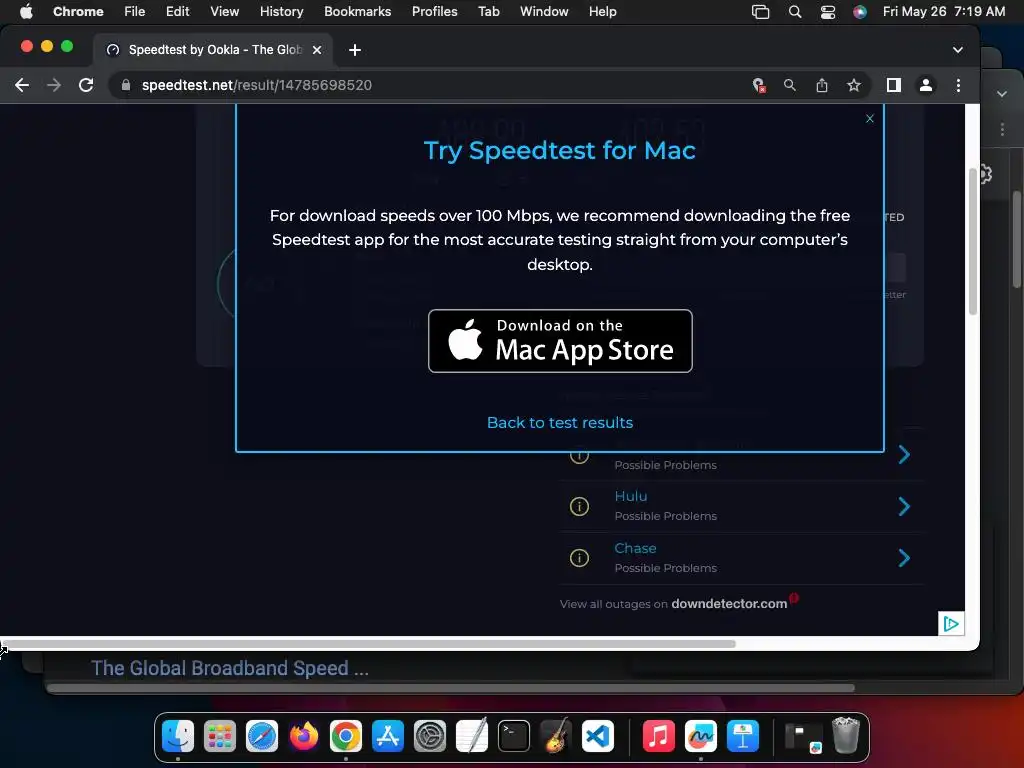This screenshot has height=768, width=1024.
Task: Click the lock icon in the address bar
Action: coord(126,85)
